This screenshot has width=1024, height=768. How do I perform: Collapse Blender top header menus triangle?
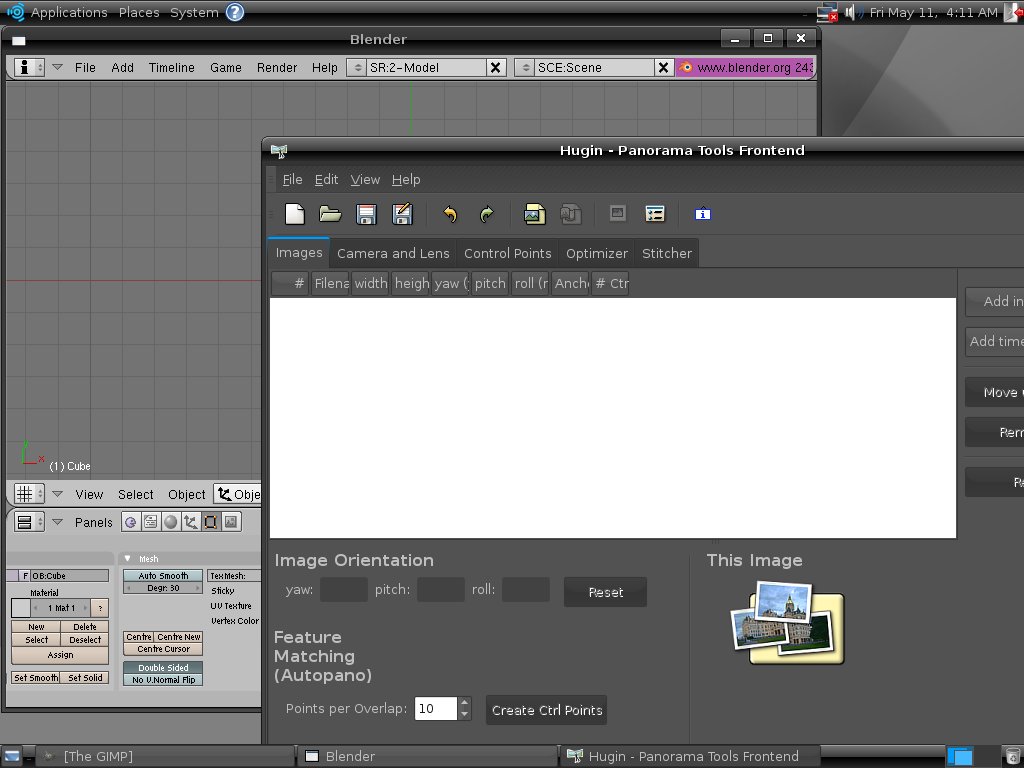(57, 67)
